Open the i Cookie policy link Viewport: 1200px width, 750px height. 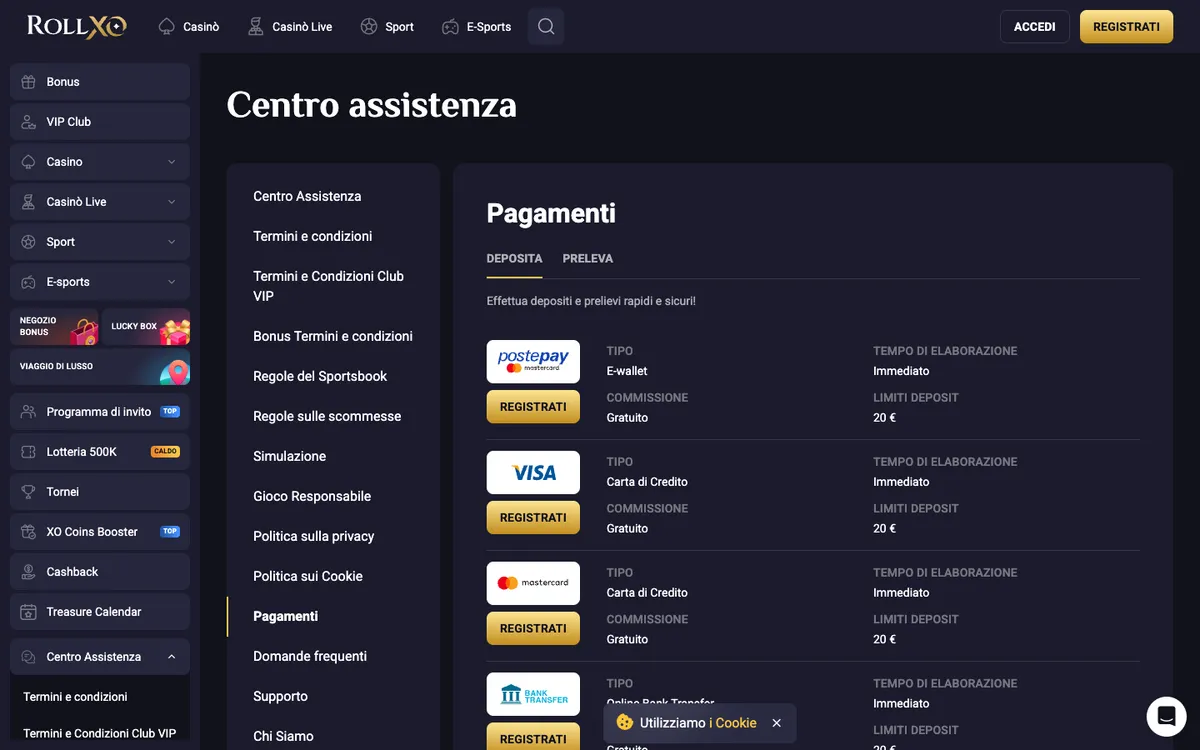point(733,723)
